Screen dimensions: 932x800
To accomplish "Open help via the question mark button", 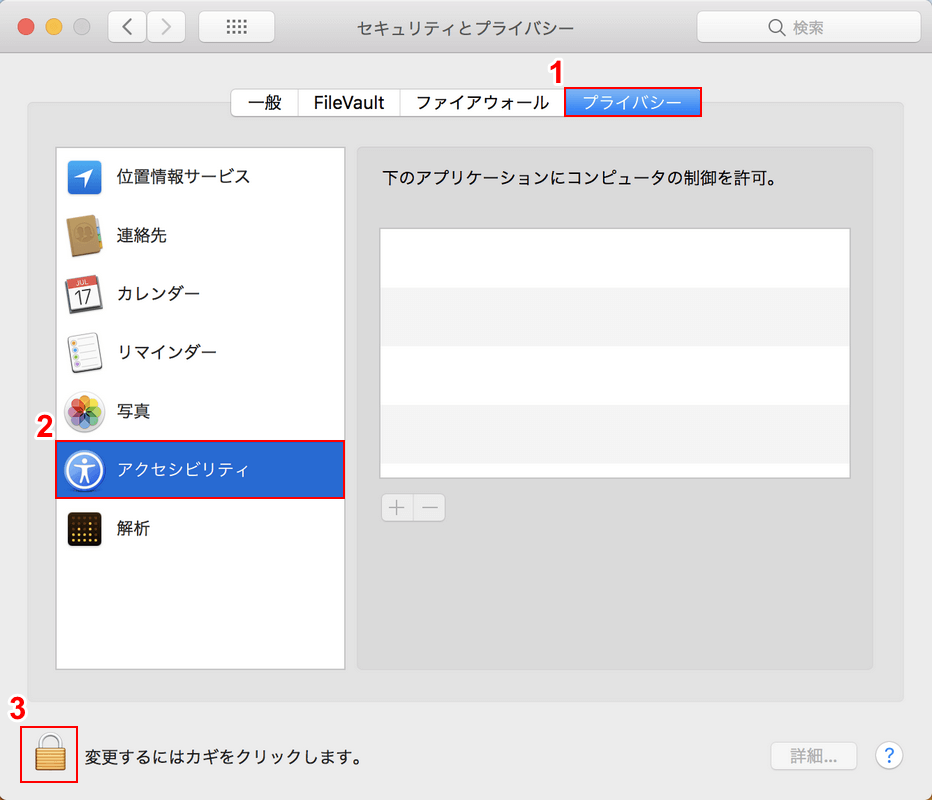I will 889,755.
